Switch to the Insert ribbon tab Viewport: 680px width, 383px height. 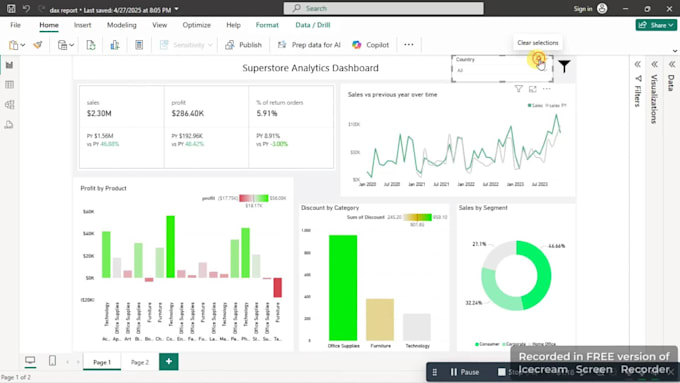[82, 25]
